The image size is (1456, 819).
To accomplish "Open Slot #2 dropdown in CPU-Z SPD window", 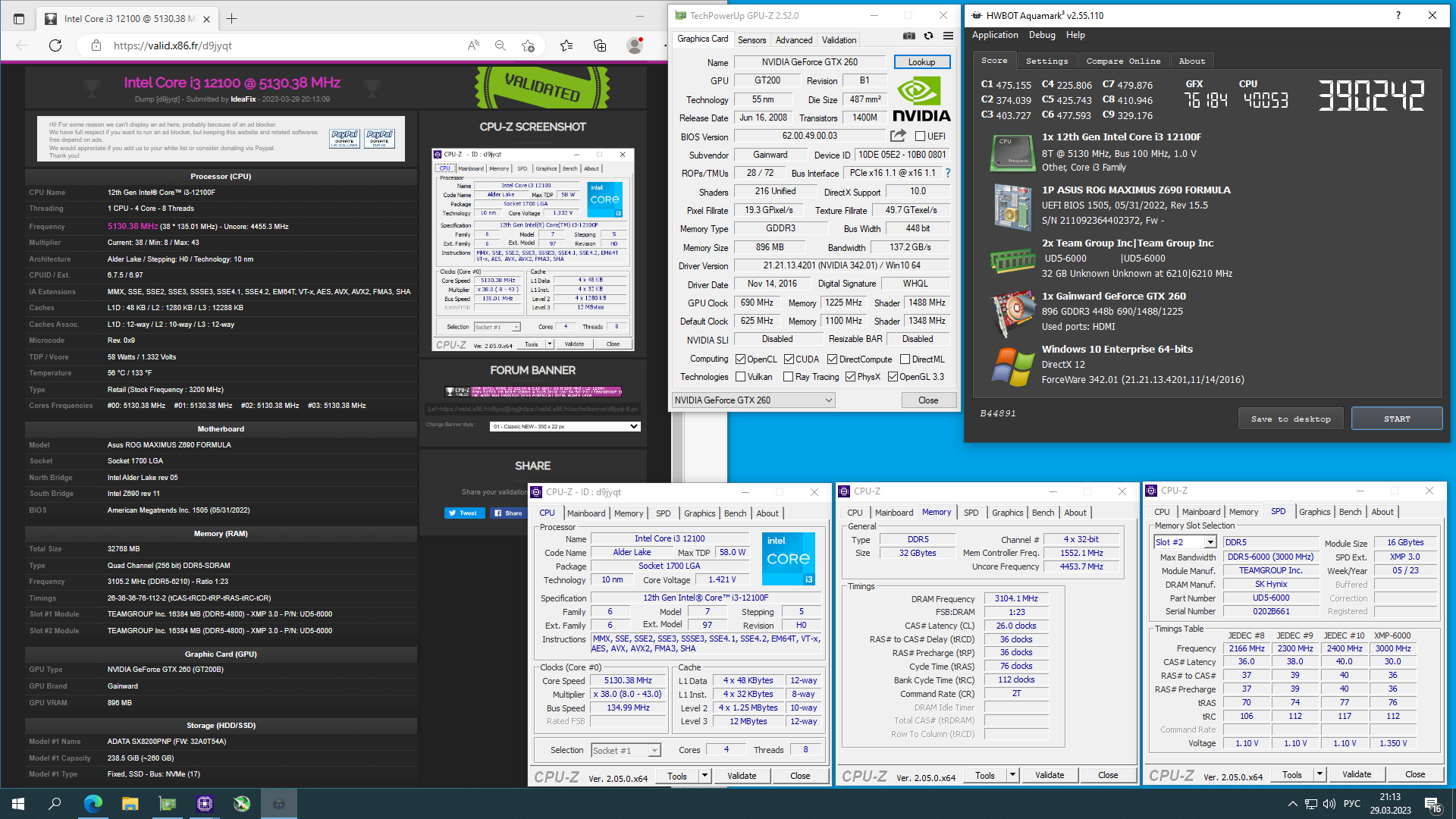I will 1185,542.
